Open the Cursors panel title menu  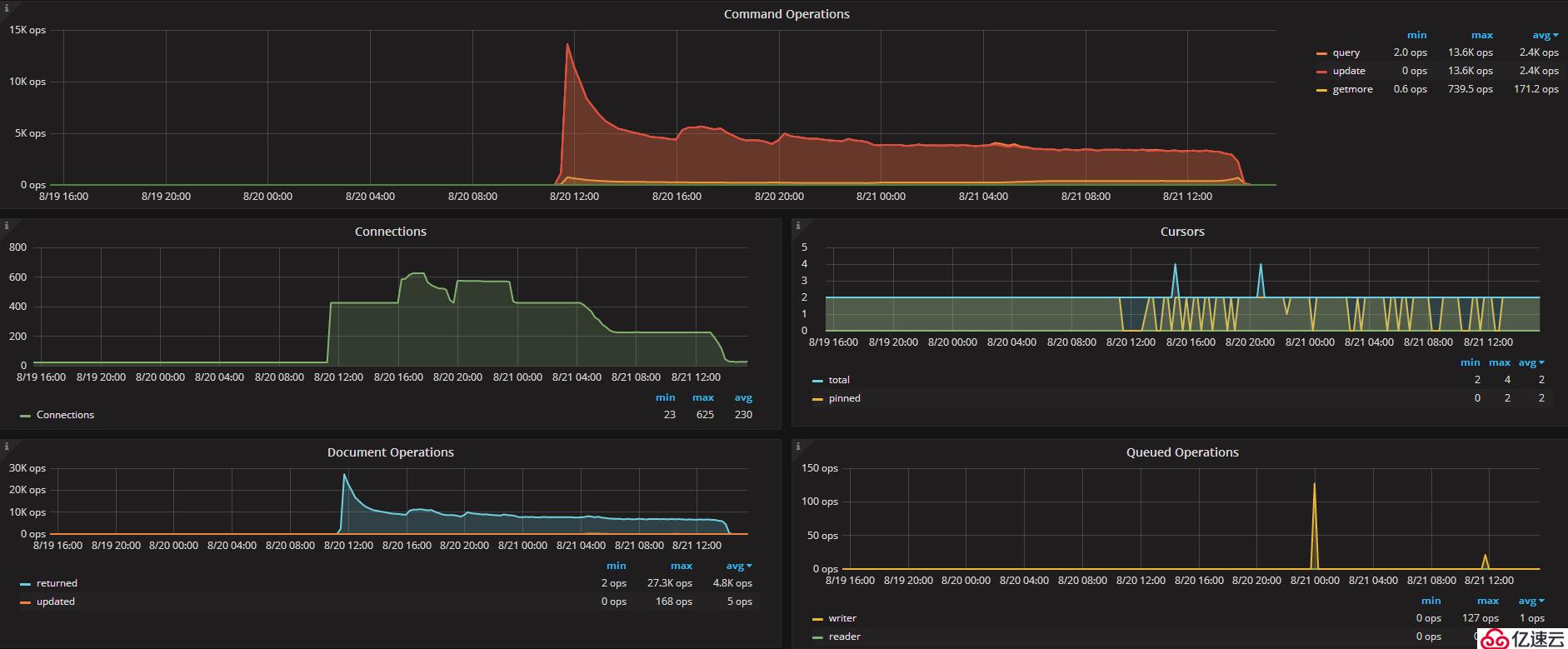point(1182,232)
